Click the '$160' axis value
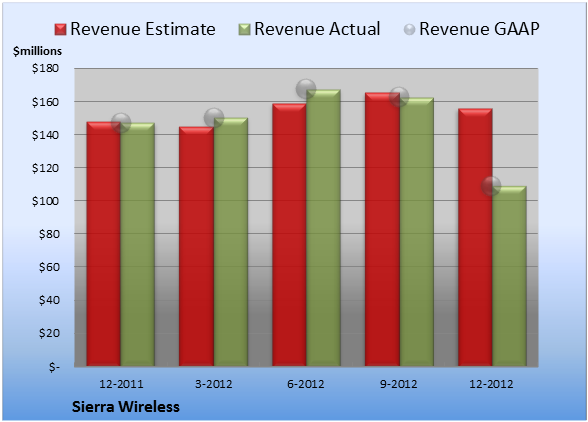Screen dimensions: 588x422 (45, 102)
